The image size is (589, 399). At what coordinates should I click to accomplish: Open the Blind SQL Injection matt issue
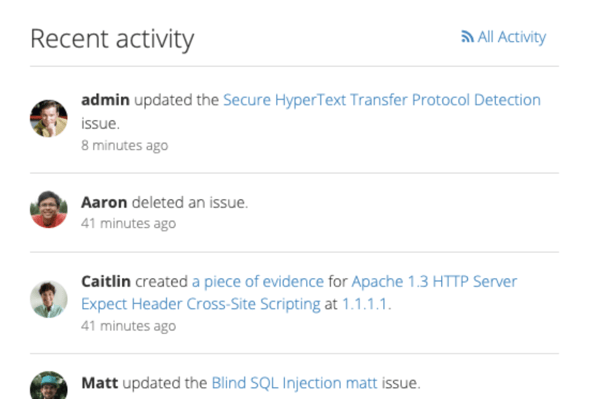tap(294, 383)
